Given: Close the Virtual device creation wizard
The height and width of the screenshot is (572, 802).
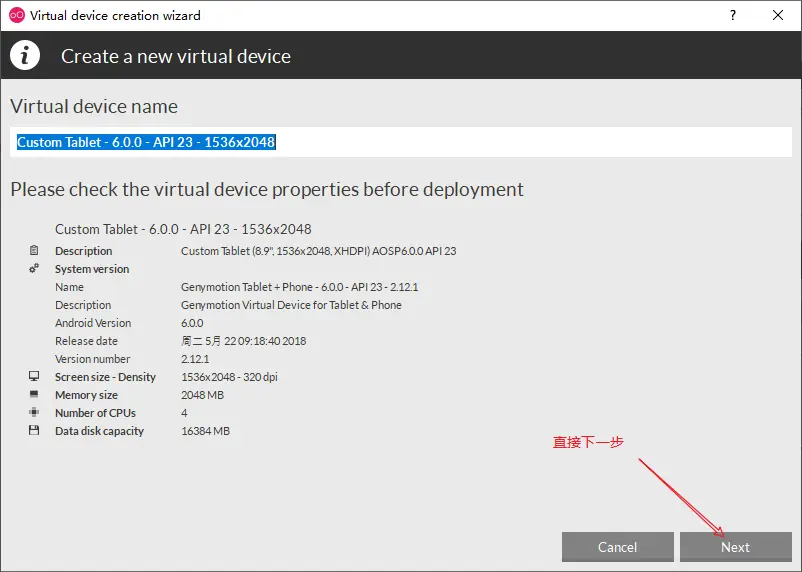Looking at the screenshot, I should pos(778,15).
